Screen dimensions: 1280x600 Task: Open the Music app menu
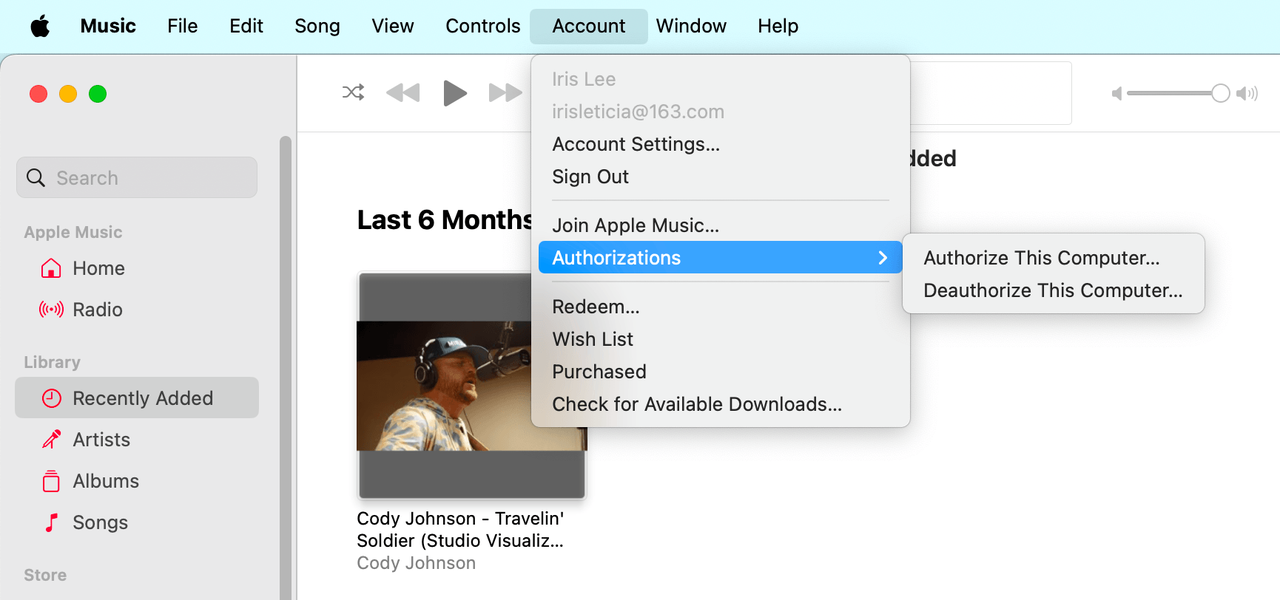(x=108, y=26)
